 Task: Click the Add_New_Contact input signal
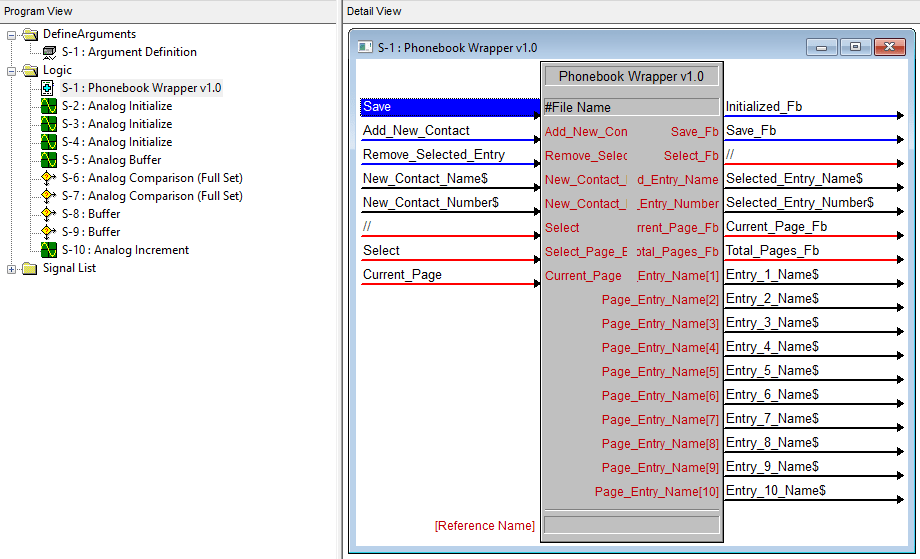coord(448,131)
